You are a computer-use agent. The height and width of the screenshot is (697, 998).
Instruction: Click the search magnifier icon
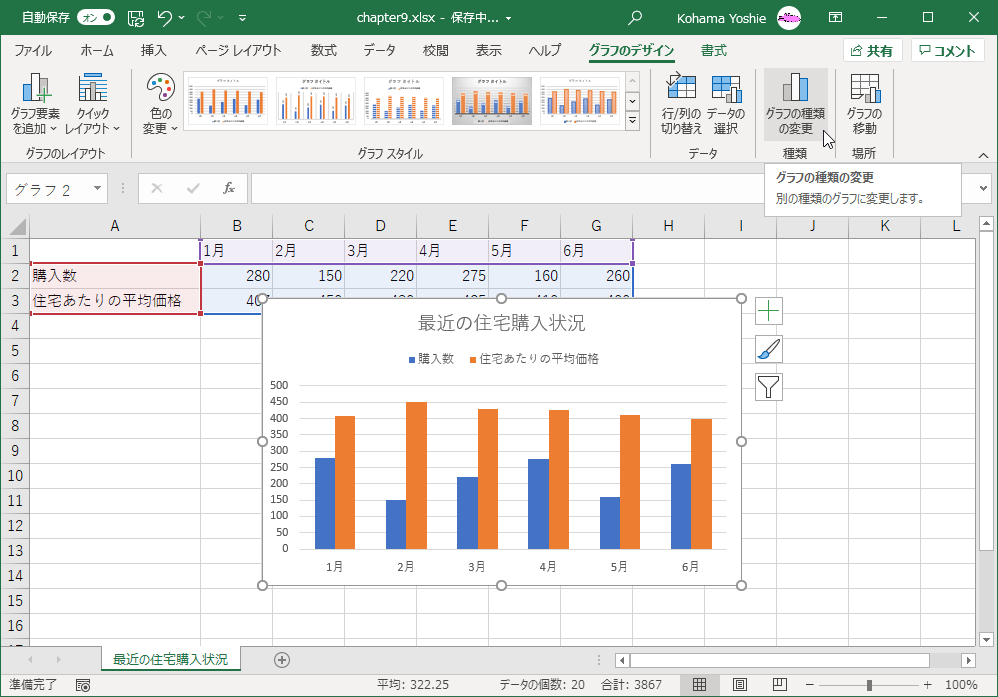[634, 18]
